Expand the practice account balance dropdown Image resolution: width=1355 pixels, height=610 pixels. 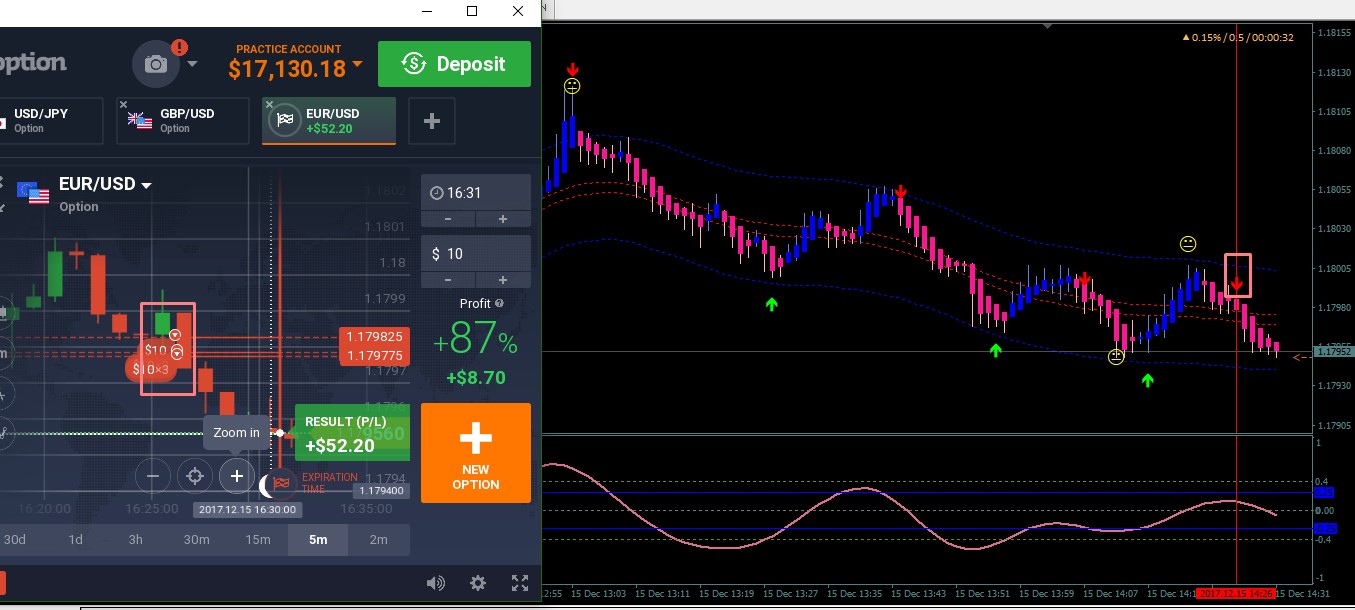(357, 67)
